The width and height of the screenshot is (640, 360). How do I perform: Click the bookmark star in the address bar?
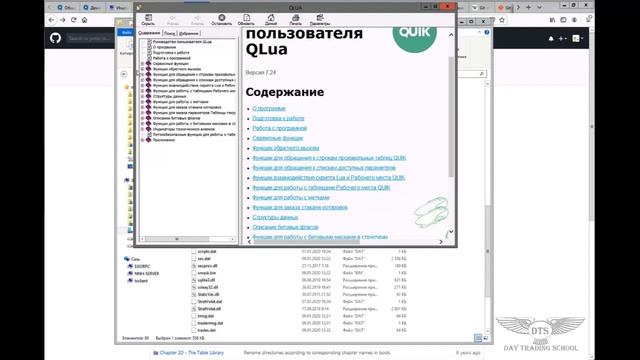tap(502, 20)
